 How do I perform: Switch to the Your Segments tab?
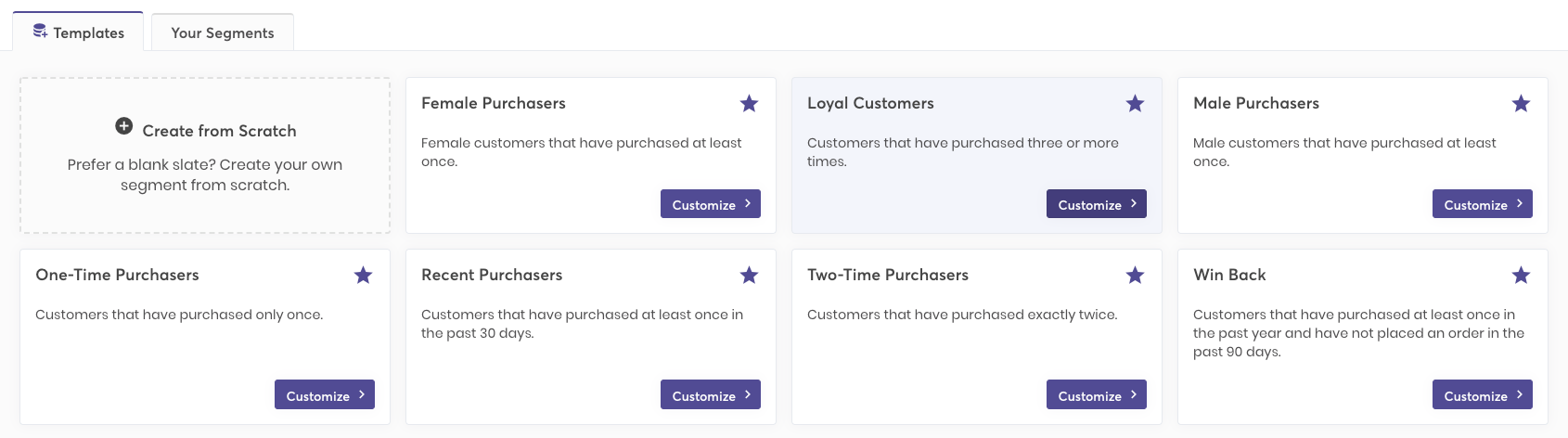pyautogui.click(x=223, y=32)
